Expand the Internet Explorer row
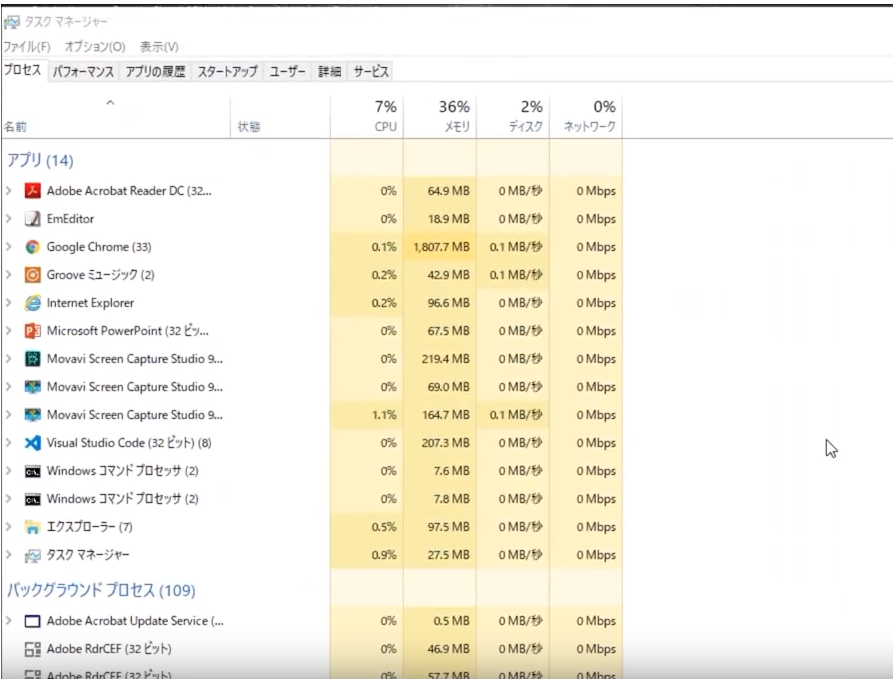Viewport: 893px width, 679px height. click(x=9, y=302)
